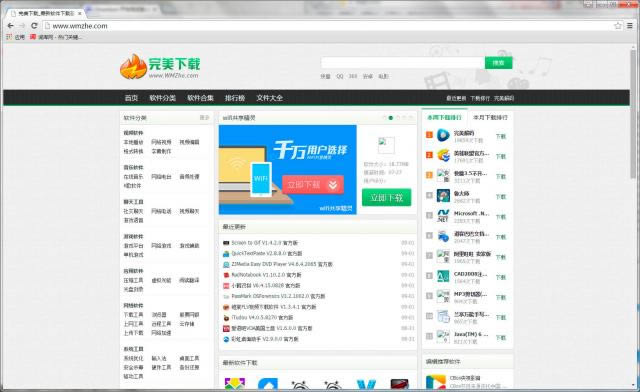This screenshot has height=392, width=640.
Task: Click the flame logo of 完美下载
Action: pyautogui.click(x=133, y=67)
